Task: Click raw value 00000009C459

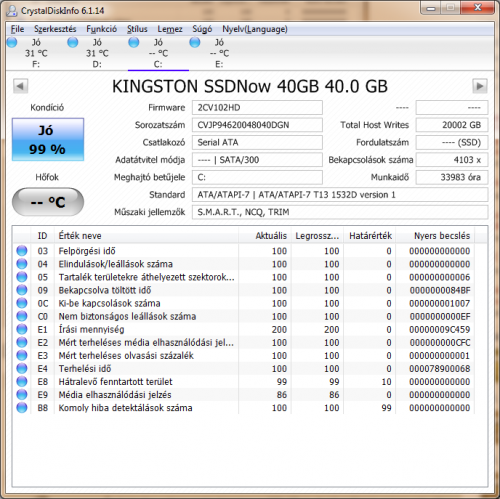Action: pyautogui.click(x=440, y=329)
